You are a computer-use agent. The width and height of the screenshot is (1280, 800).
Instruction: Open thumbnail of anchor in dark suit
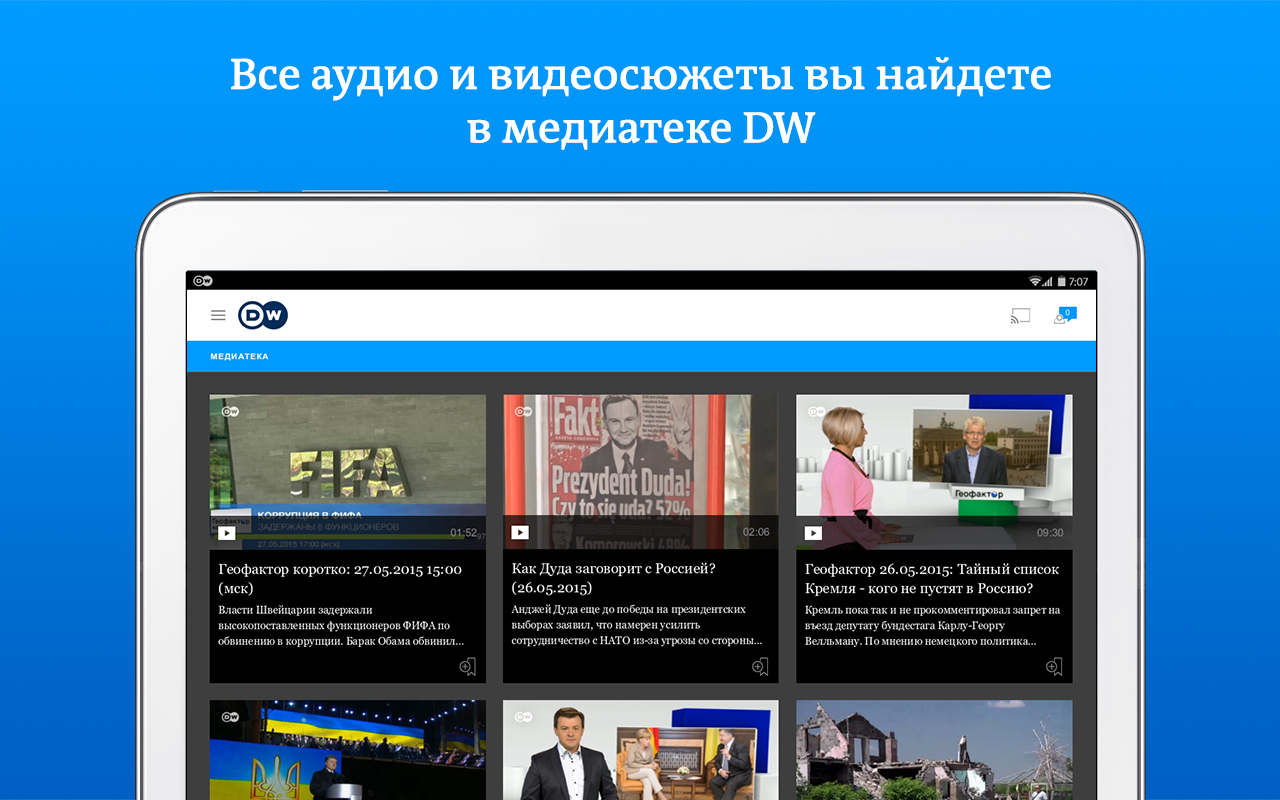[641, 750]
